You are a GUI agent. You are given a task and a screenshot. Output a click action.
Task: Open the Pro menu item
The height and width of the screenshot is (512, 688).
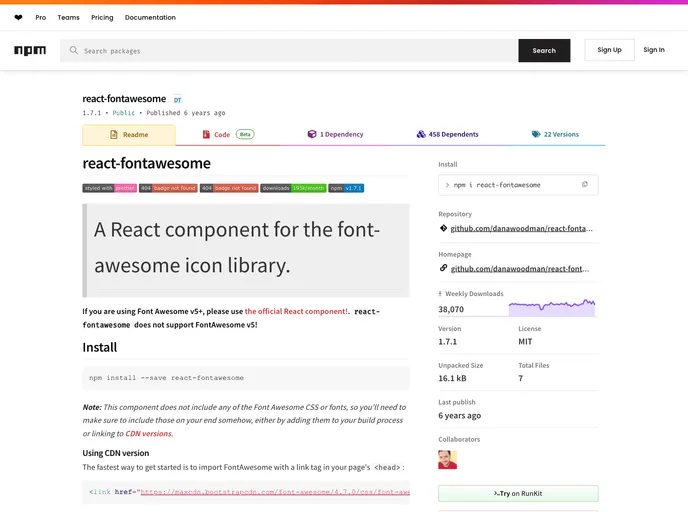40,18
